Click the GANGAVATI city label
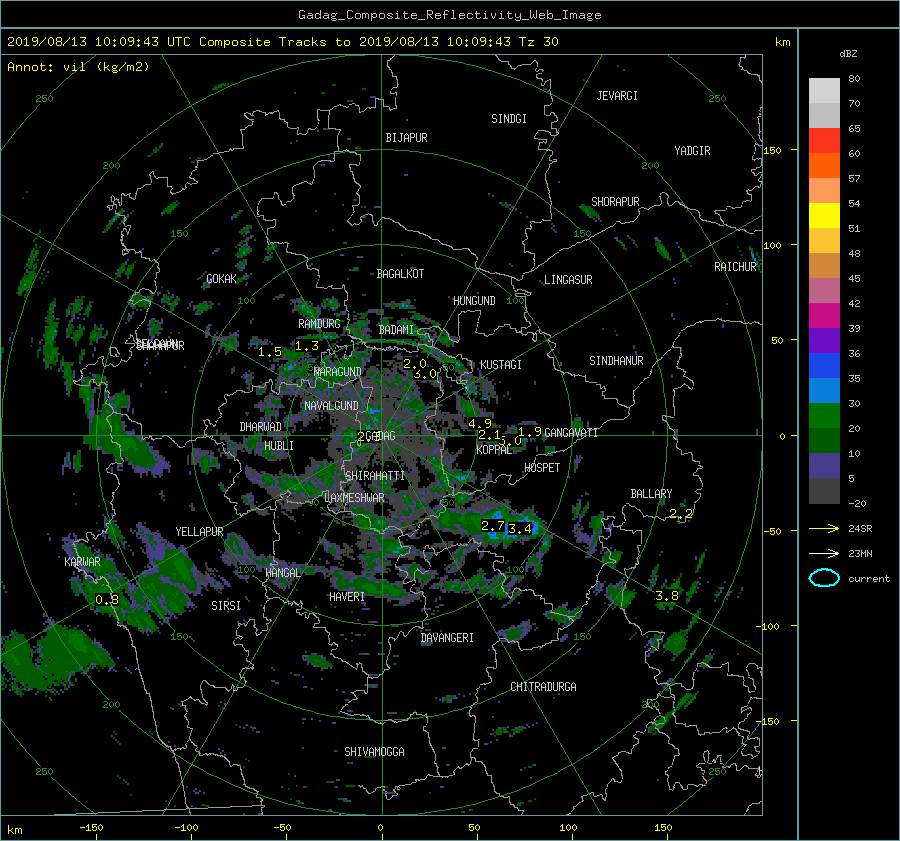 click(571, 433)
